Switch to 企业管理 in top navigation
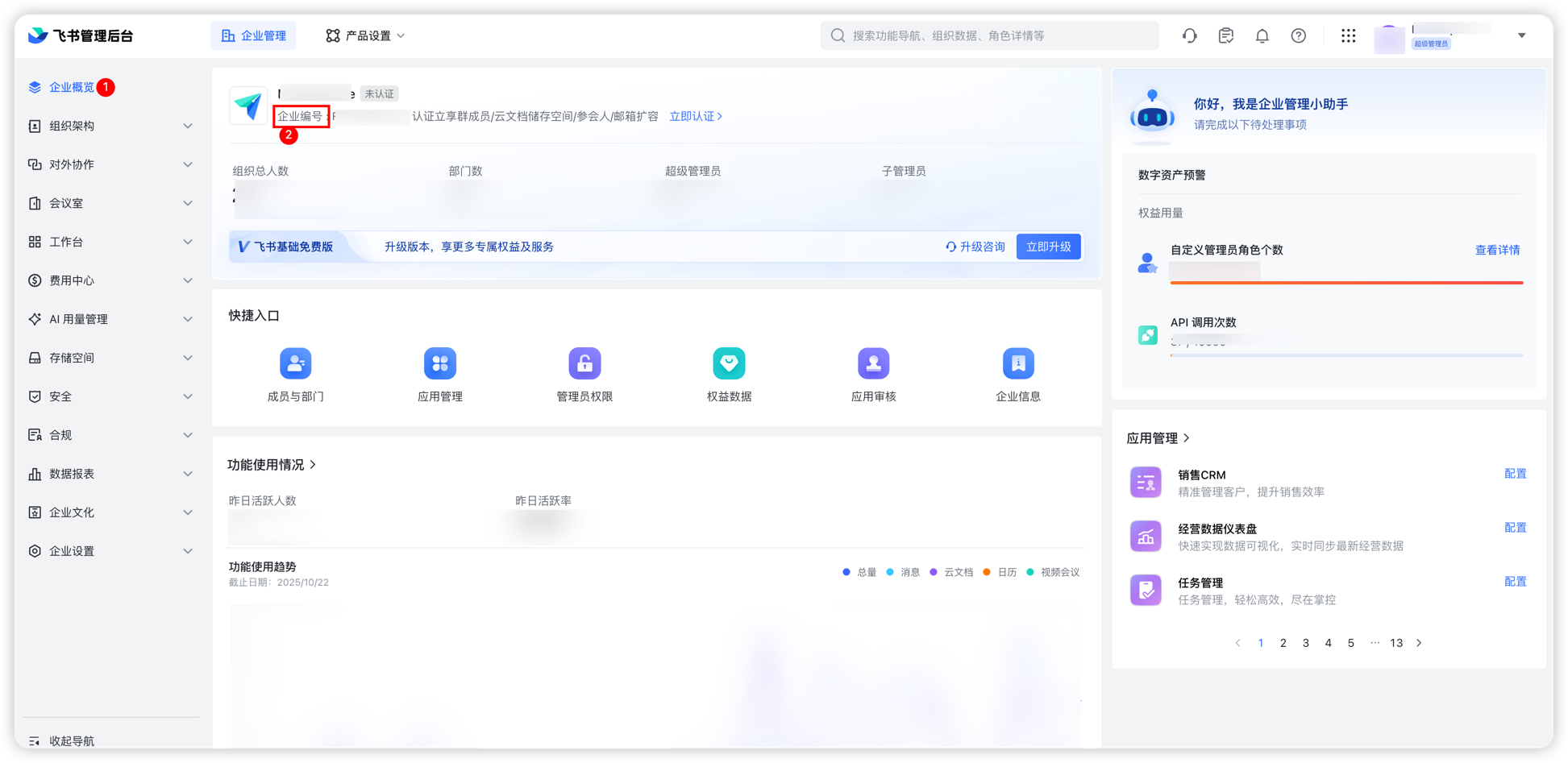1568x763 pixels. tap(253, 35)
